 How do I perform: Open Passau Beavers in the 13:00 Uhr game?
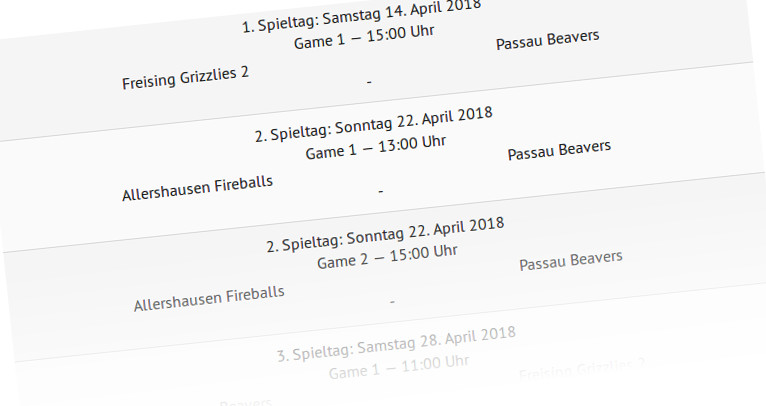(559, 150)
